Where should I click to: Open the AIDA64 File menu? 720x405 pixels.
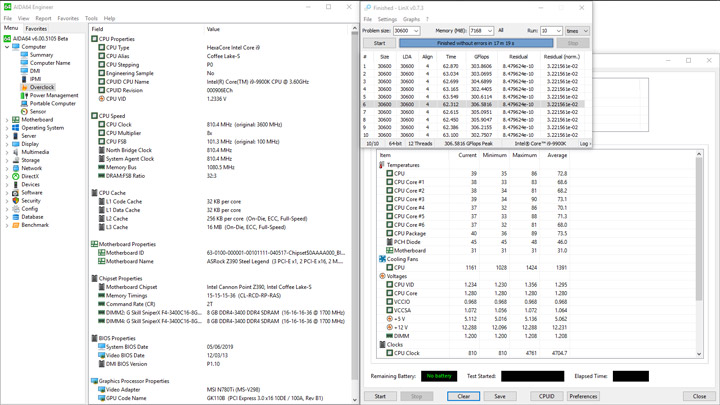click(8, 18)
